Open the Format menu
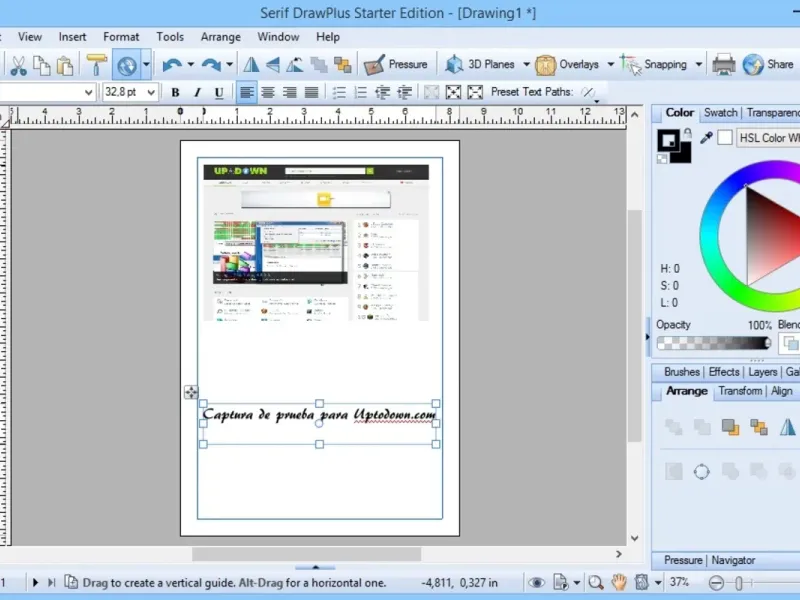 [x=121, y=37]
